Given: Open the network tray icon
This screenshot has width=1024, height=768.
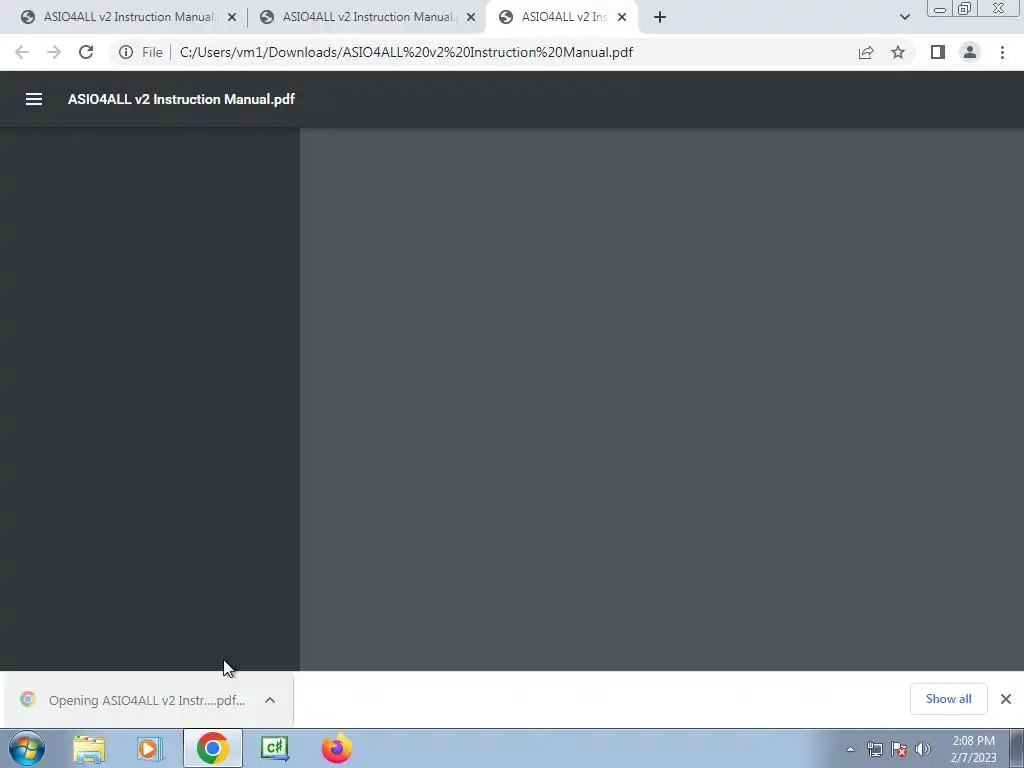Looking at the screenshot, I should (x=874, y=749).
